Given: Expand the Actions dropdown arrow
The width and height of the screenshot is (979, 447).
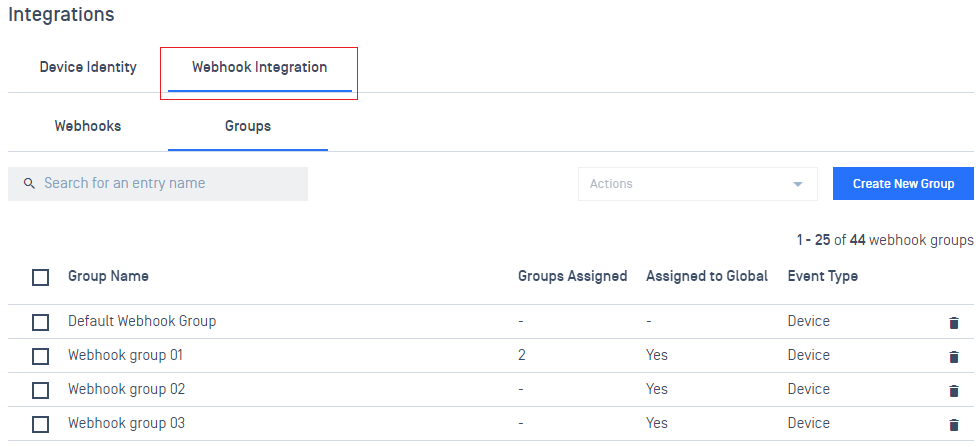Looking at the screenshot, I should 797,184.
